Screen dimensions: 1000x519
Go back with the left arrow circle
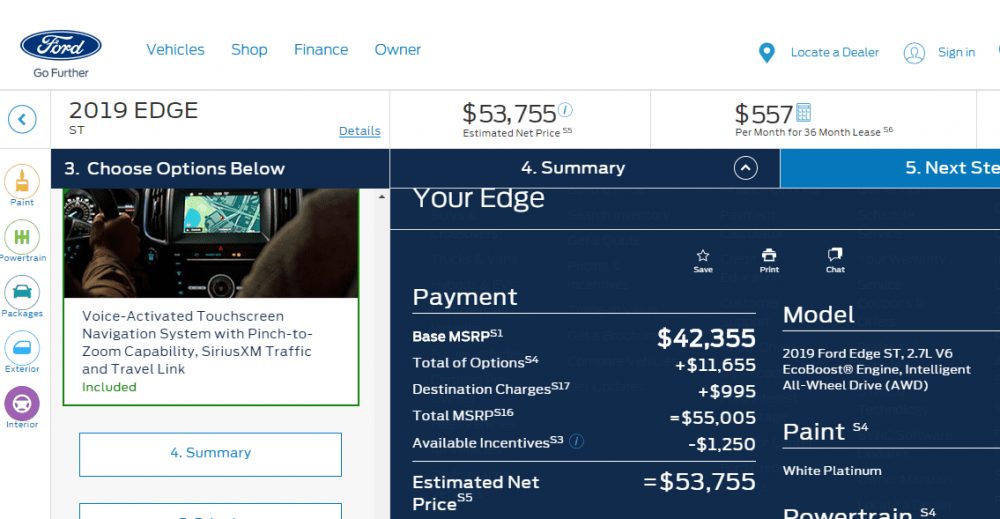(x=22, y=120)
